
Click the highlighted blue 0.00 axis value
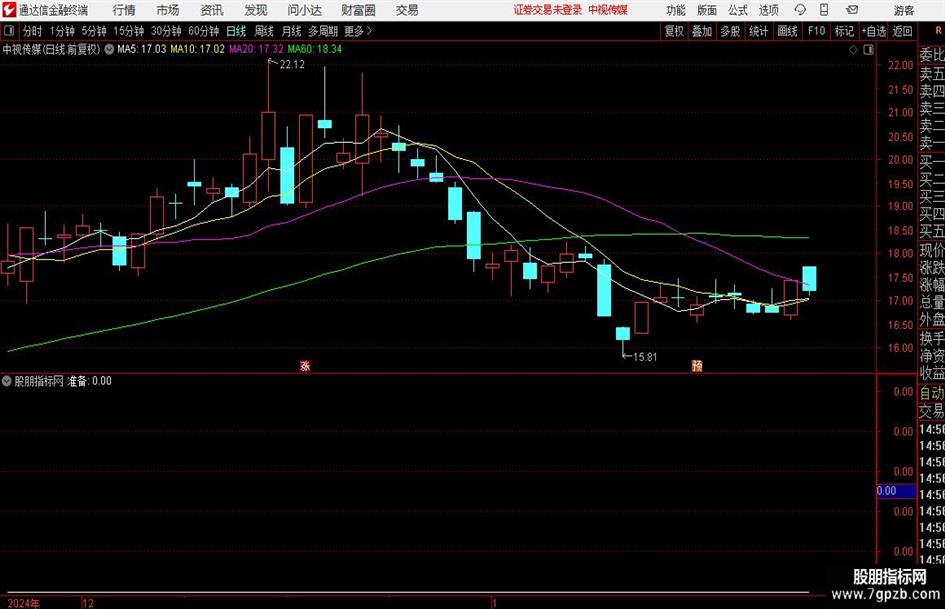point(897,491)
